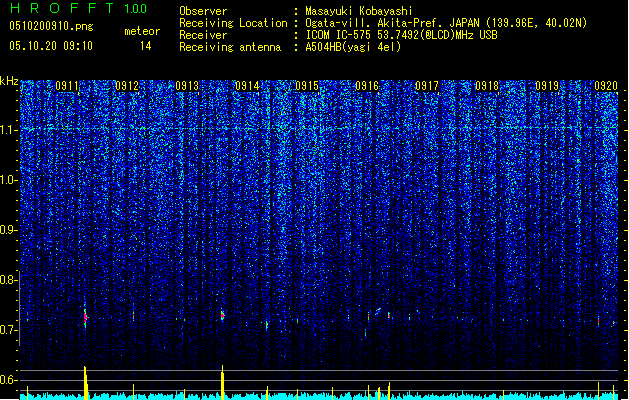629x400 pixels.
Task: Click the Observer label
Action: click(x=203, y=11)
